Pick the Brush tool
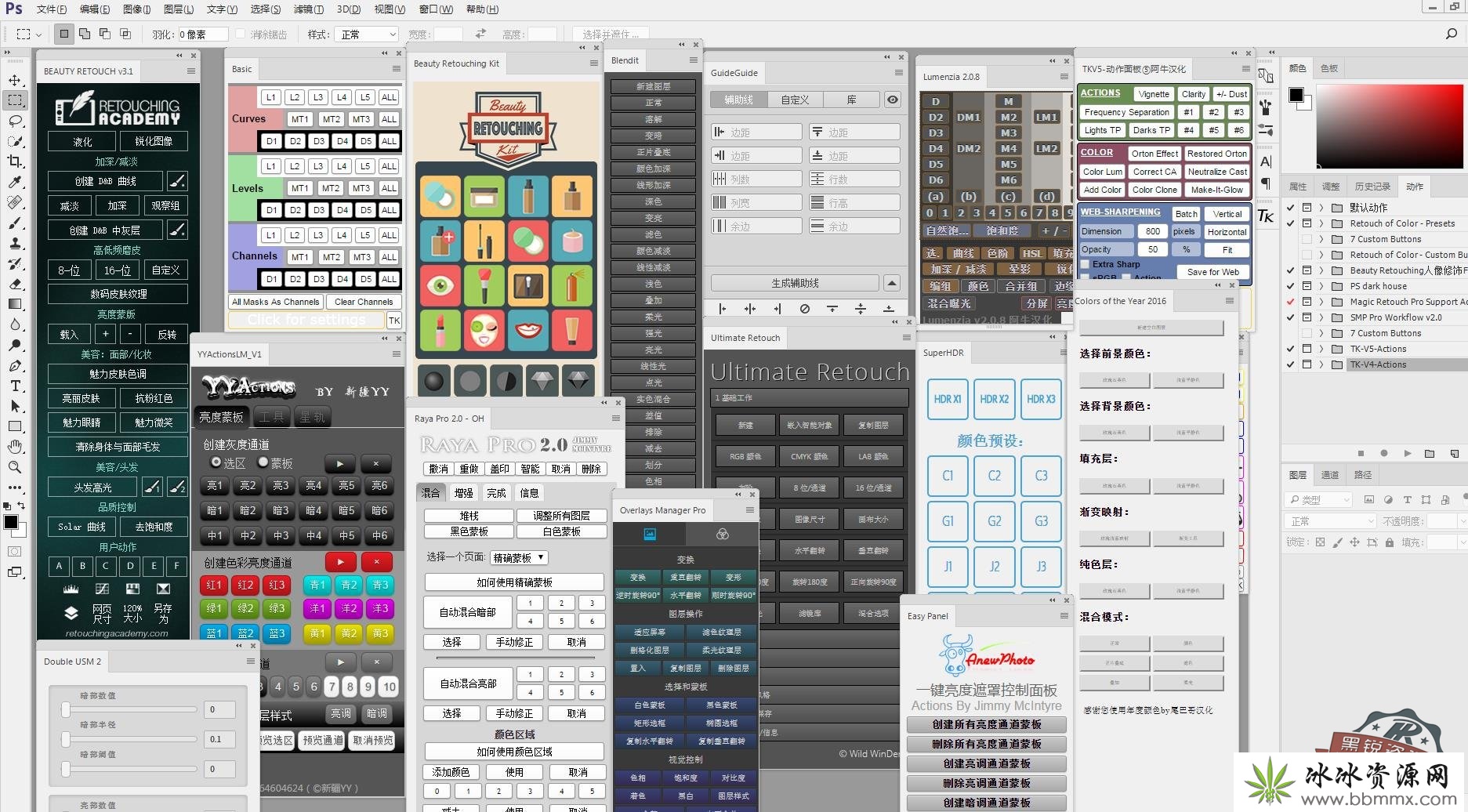Screen dimensions: 1468x812 [15, 223]
